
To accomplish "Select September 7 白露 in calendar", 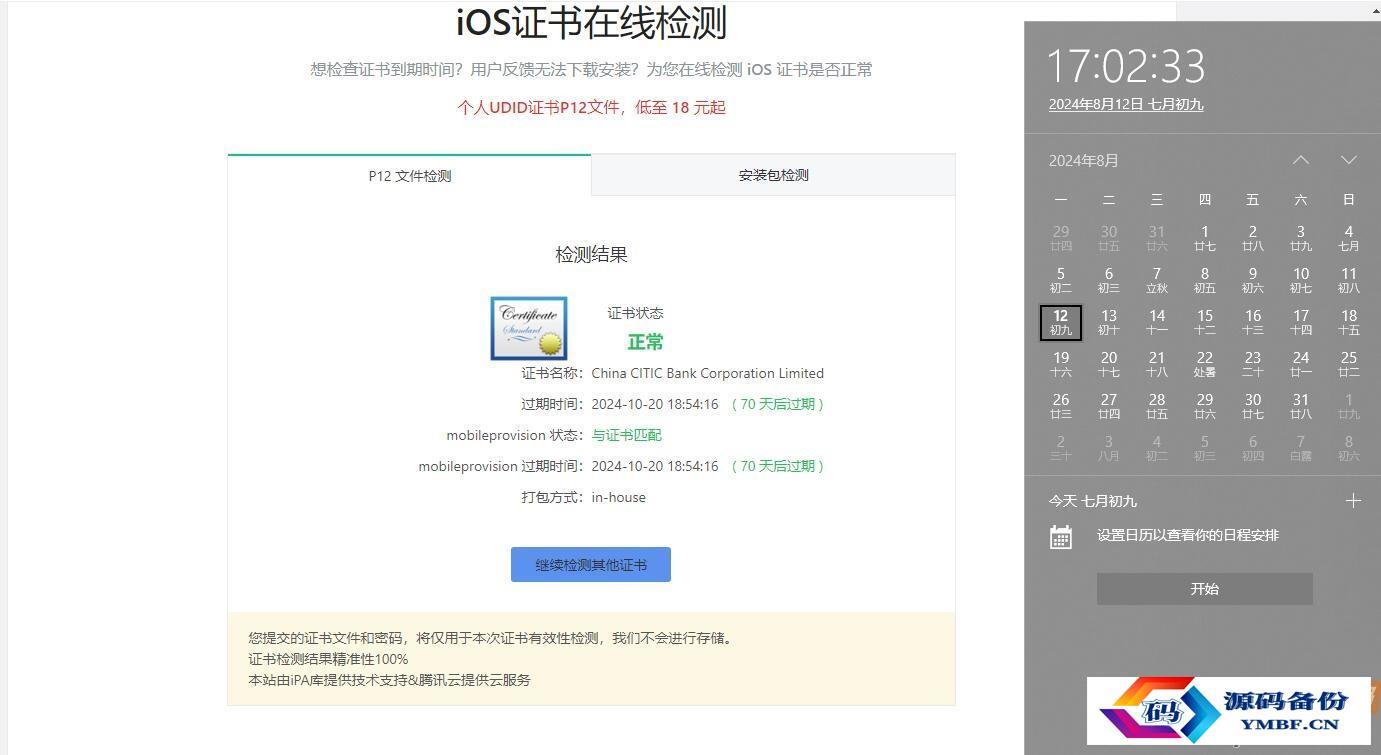I will 1300,448.
